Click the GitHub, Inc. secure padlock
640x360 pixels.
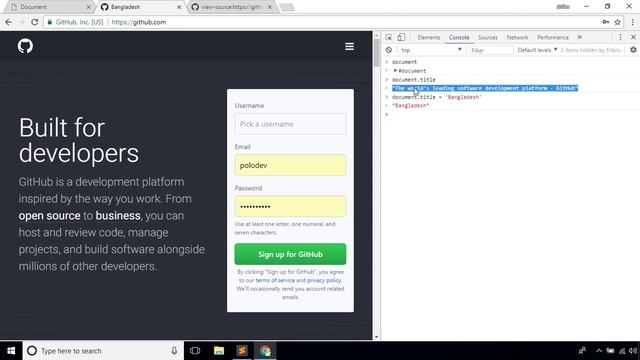click(50, 22)
